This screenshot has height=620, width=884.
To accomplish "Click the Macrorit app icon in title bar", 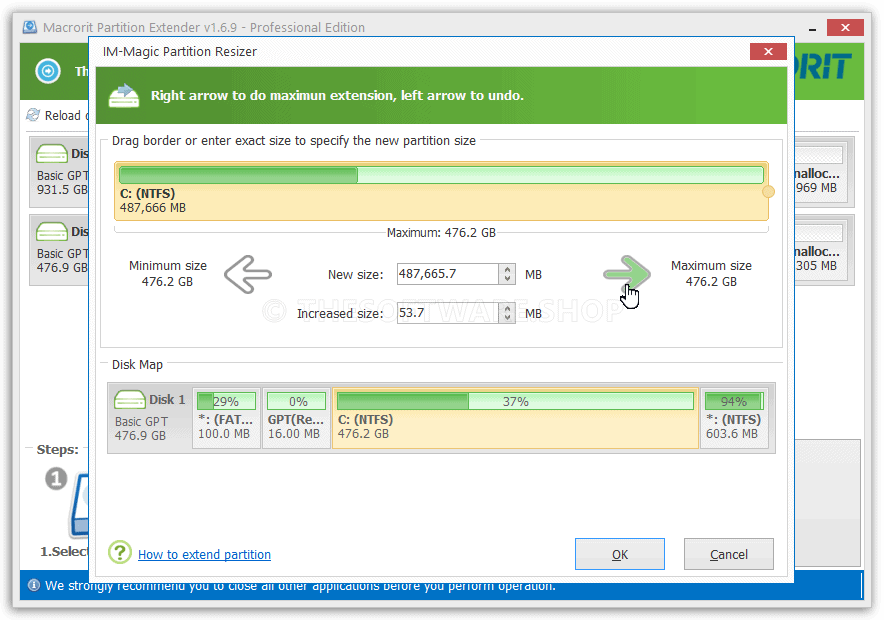I will pyautogui.click(x=30, y=27).
